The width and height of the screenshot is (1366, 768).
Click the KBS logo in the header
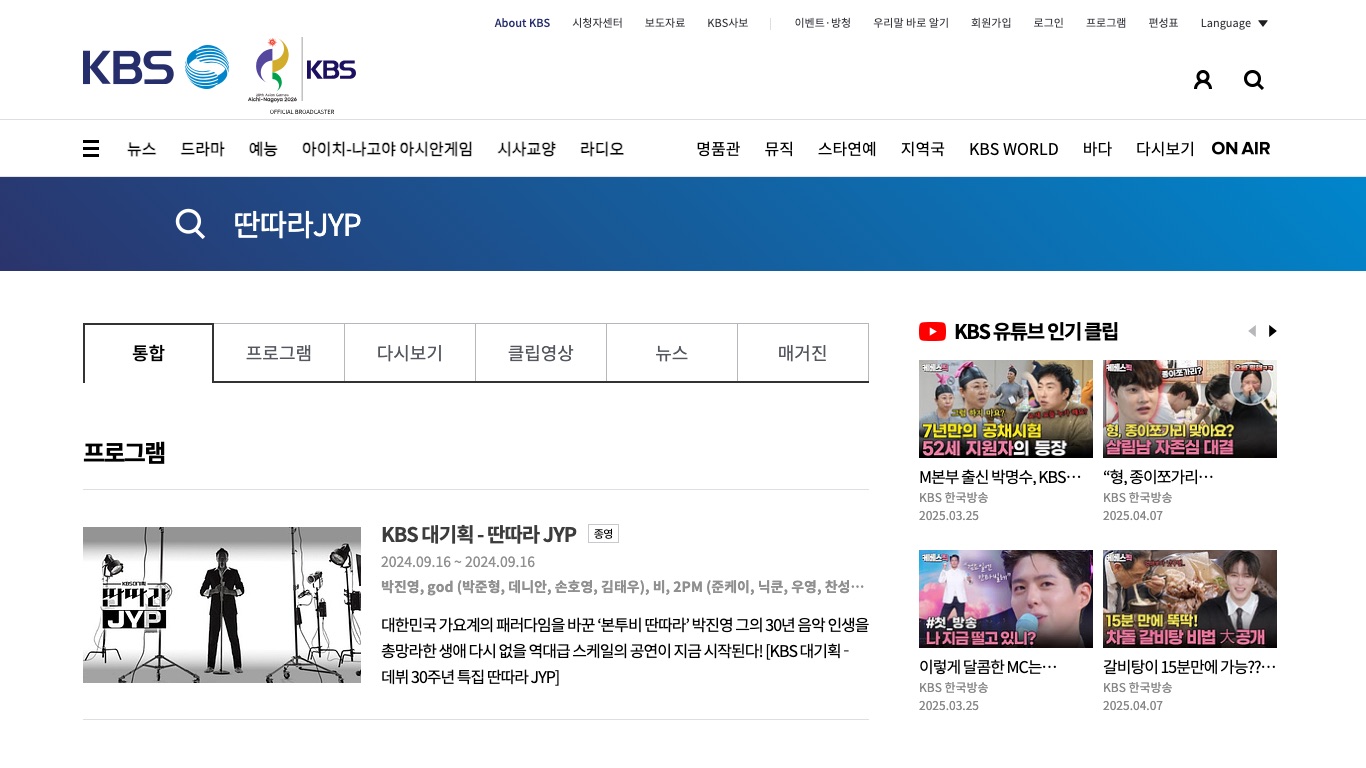point(156,67)
